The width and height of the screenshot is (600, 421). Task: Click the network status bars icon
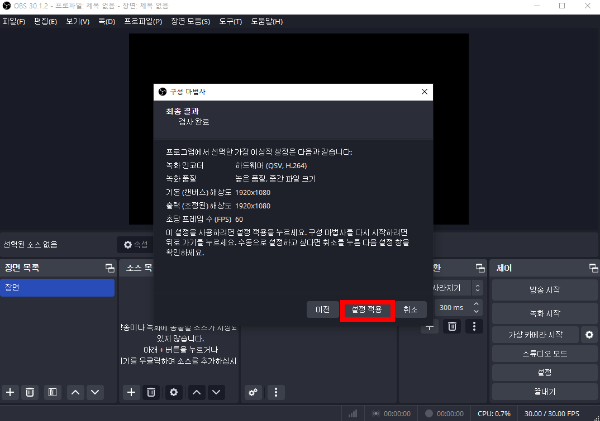click(x=352, y=413)
